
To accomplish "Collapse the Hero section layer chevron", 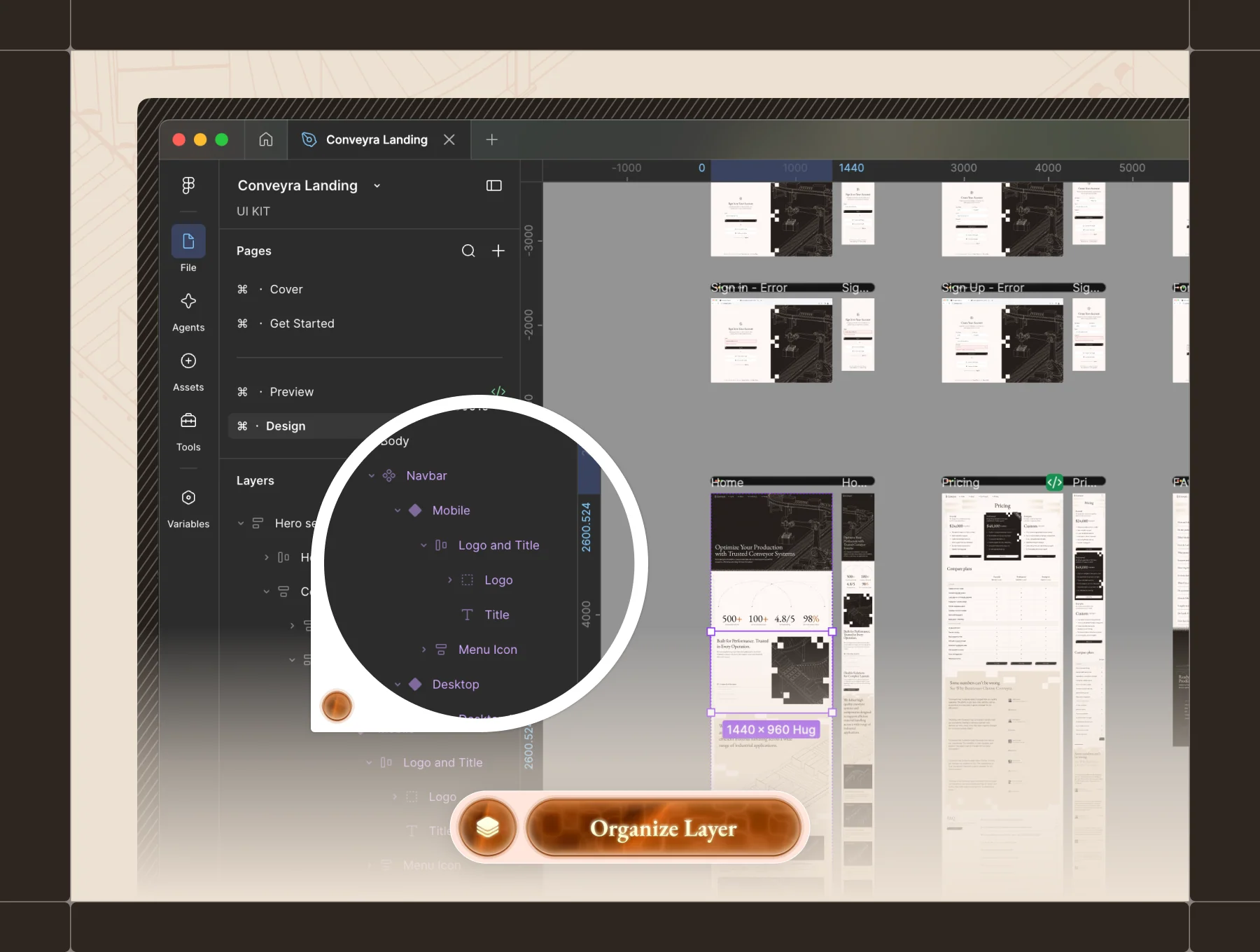I will [x=241, y=523].
